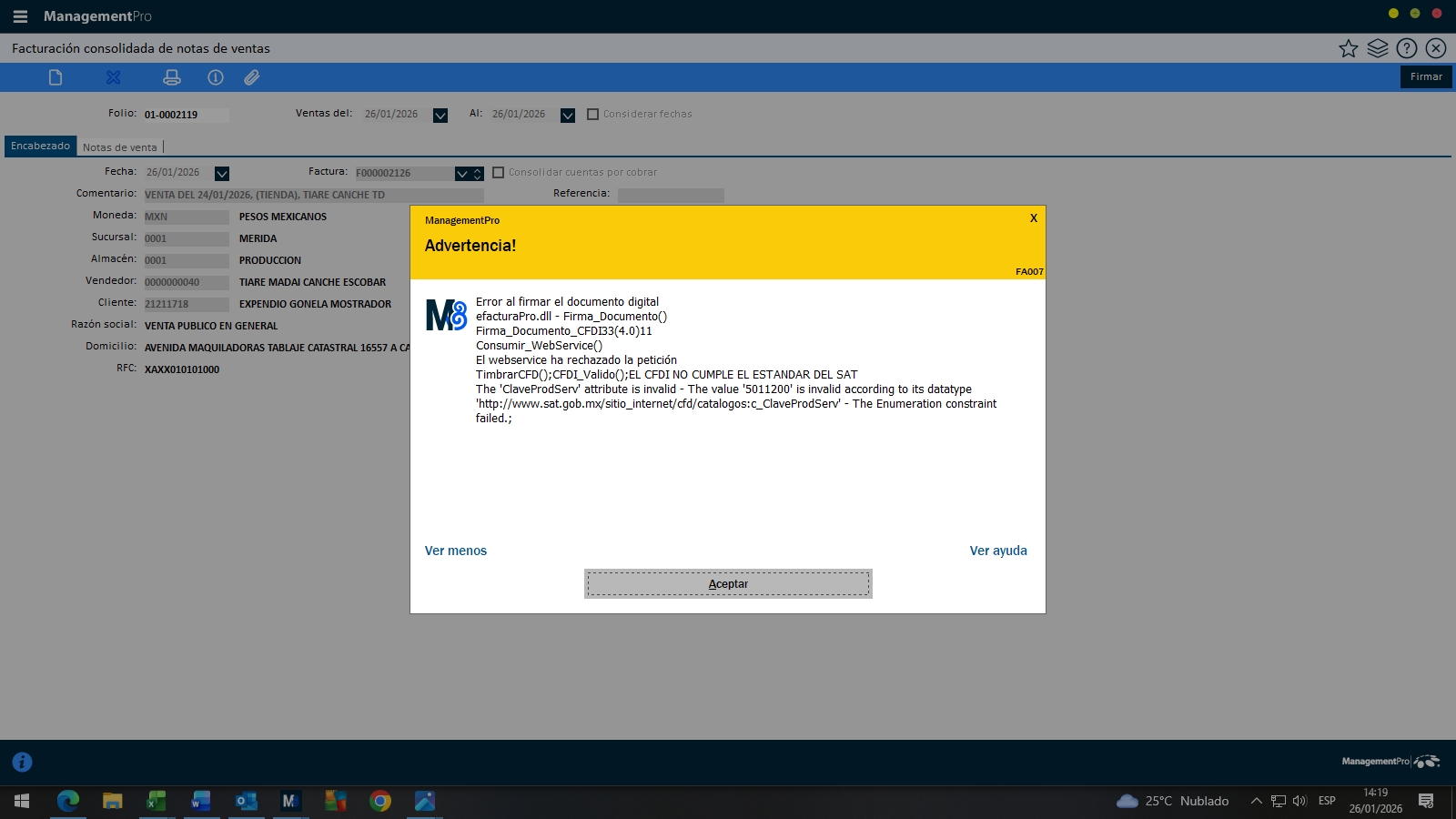
Task: Mark screen as favorite with star icon
Action: [x=1349, y=48]
